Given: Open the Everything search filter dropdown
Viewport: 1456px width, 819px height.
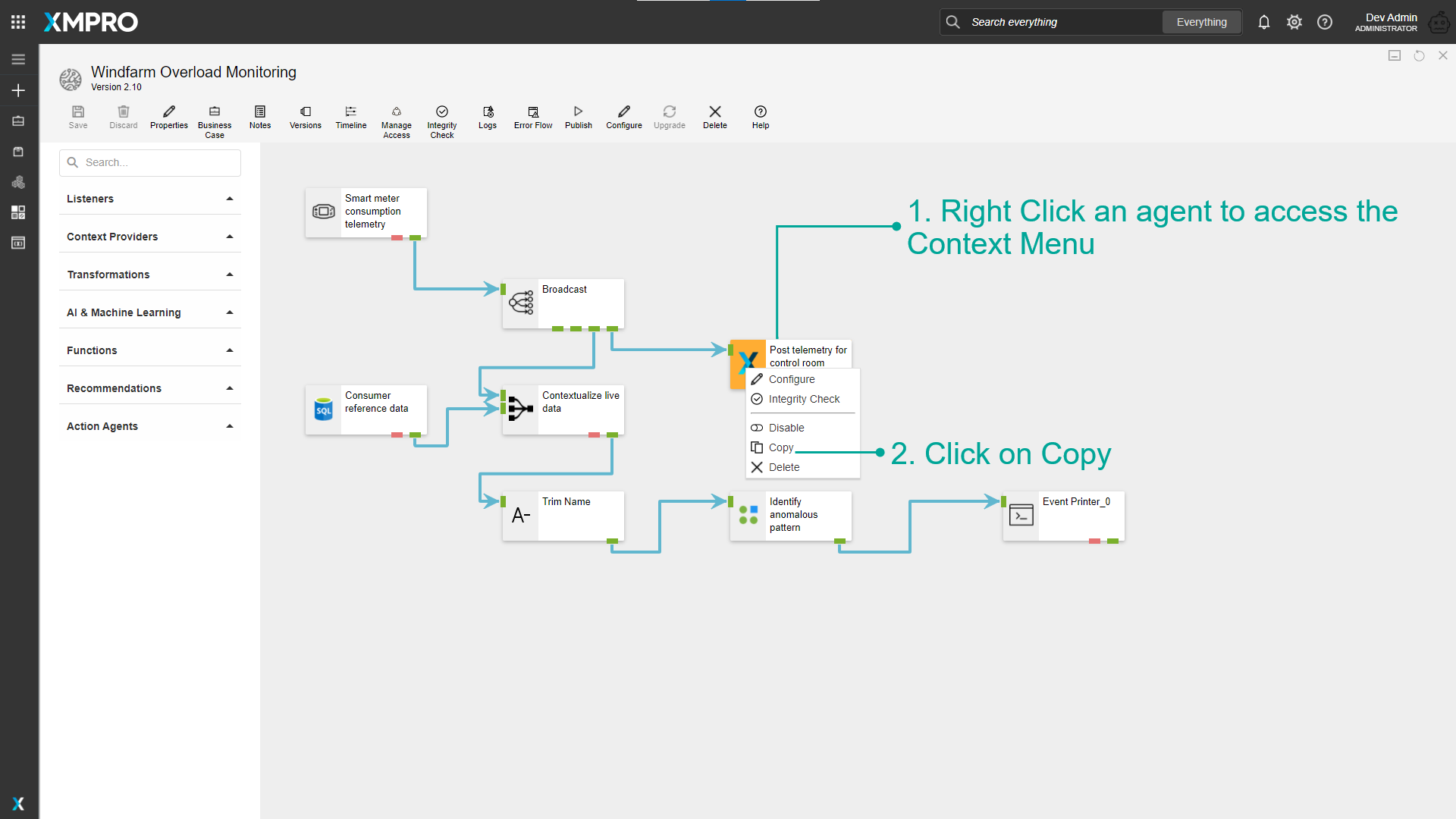Looking at the screenshot, I should point(1201,22).
